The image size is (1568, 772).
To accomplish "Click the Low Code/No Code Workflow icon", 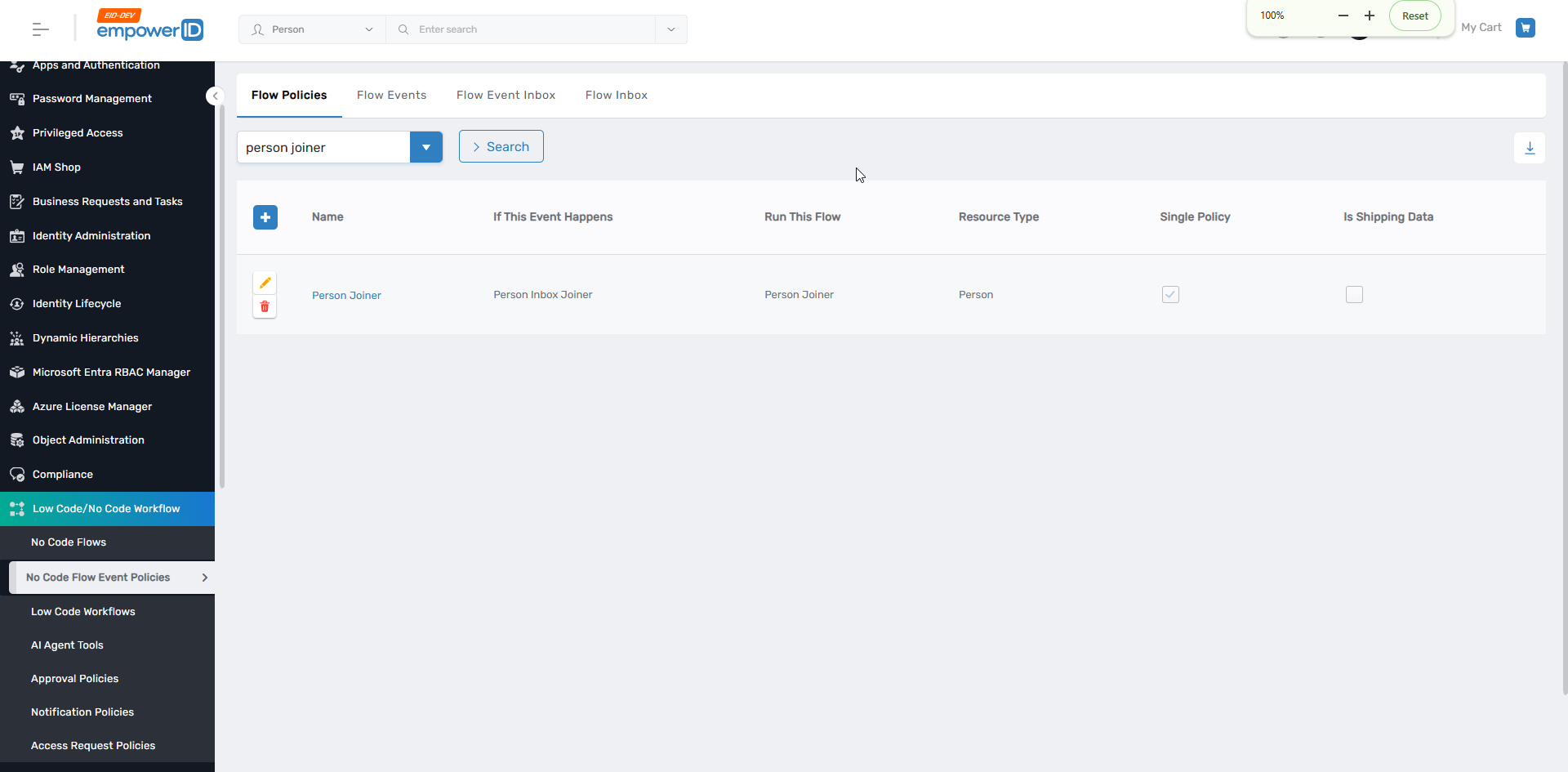I will (x=17, y=509).
